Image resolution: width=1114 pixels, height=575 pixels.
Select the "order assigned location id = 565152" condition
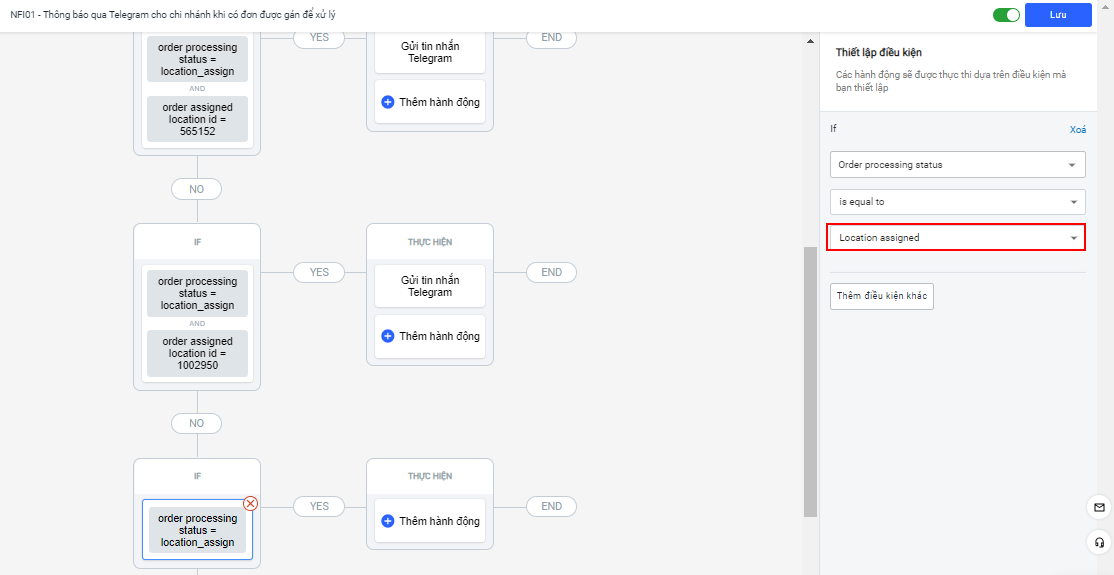(x=197, y=119)
